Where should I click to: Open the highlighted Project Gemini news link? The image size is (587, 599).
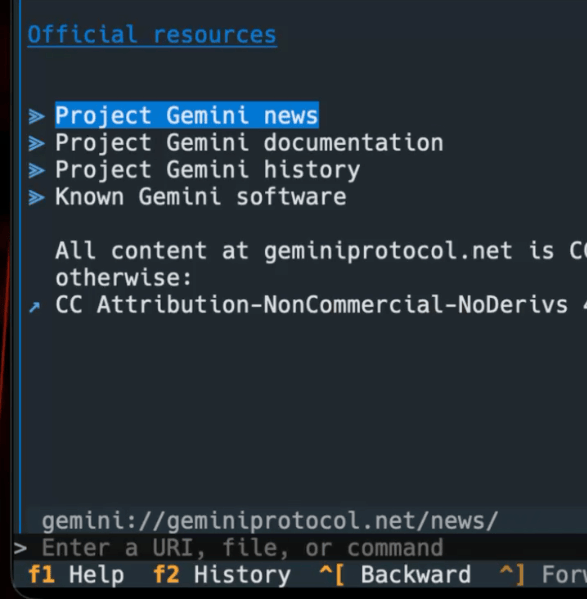[x=187, y=115]
